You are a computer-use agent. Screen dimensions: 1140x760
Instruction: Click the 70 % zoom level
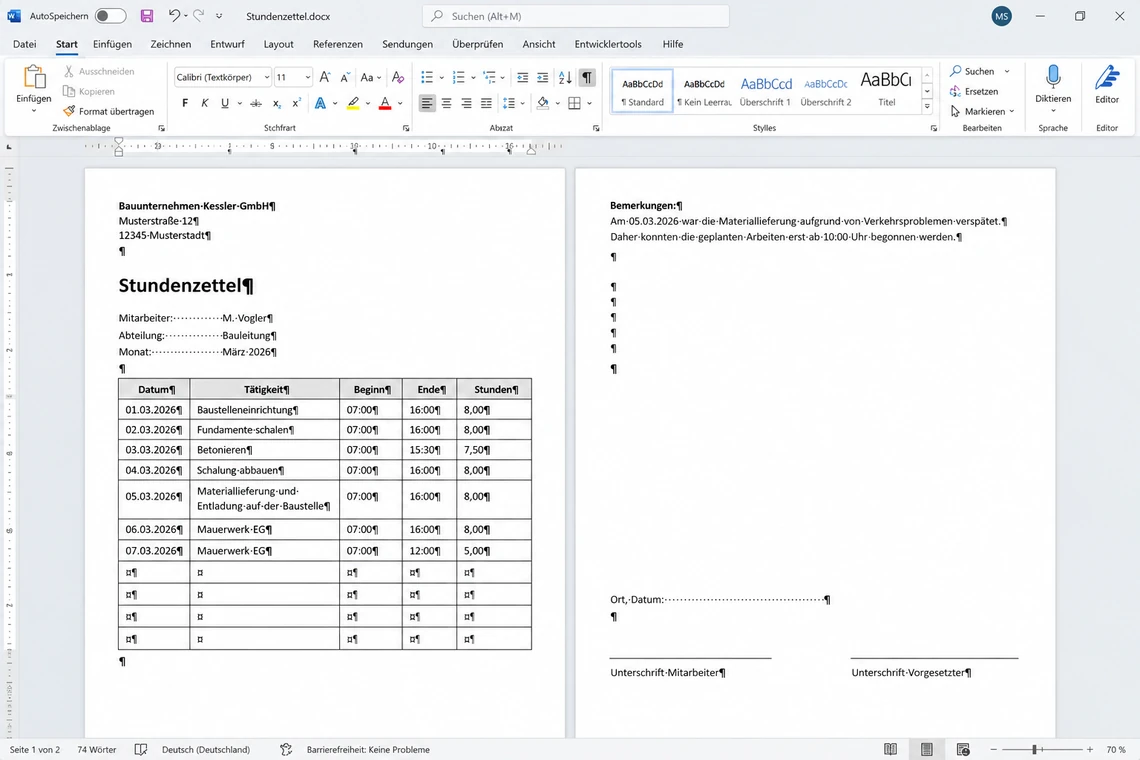(1116, 749)
